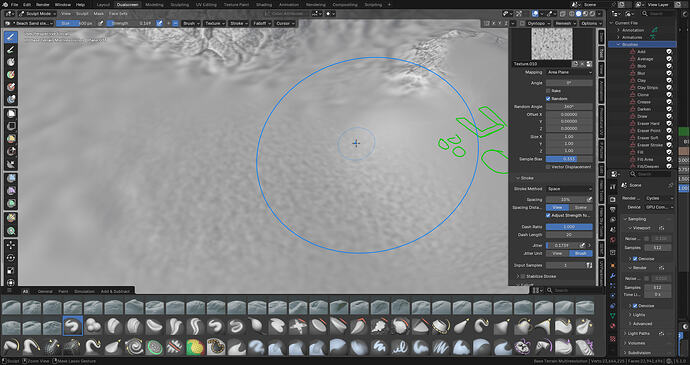Set Jitter Unit to View
This screenshot has height=365, width=690.
pos(558,254)
